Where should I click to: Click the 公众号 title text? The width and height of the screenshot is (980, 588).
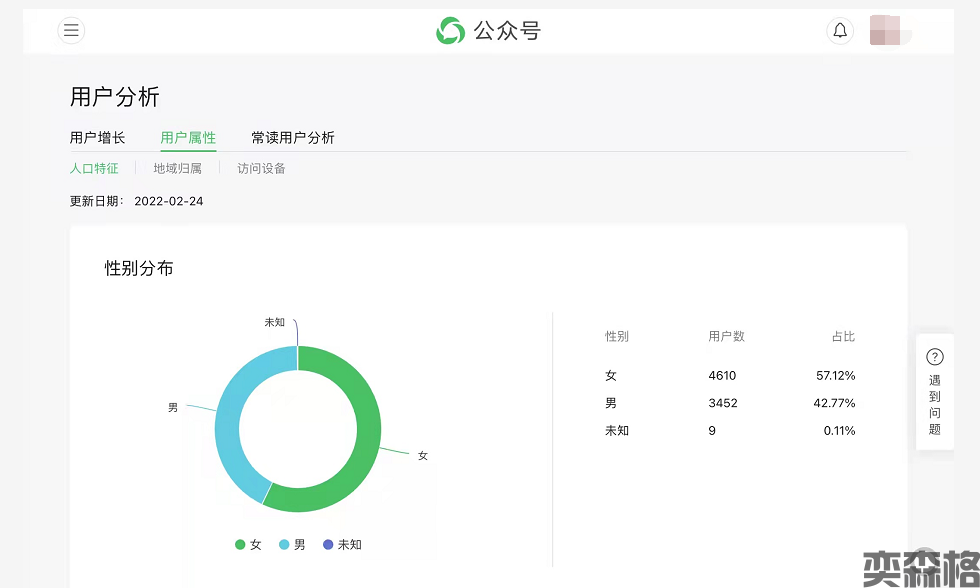507,31
